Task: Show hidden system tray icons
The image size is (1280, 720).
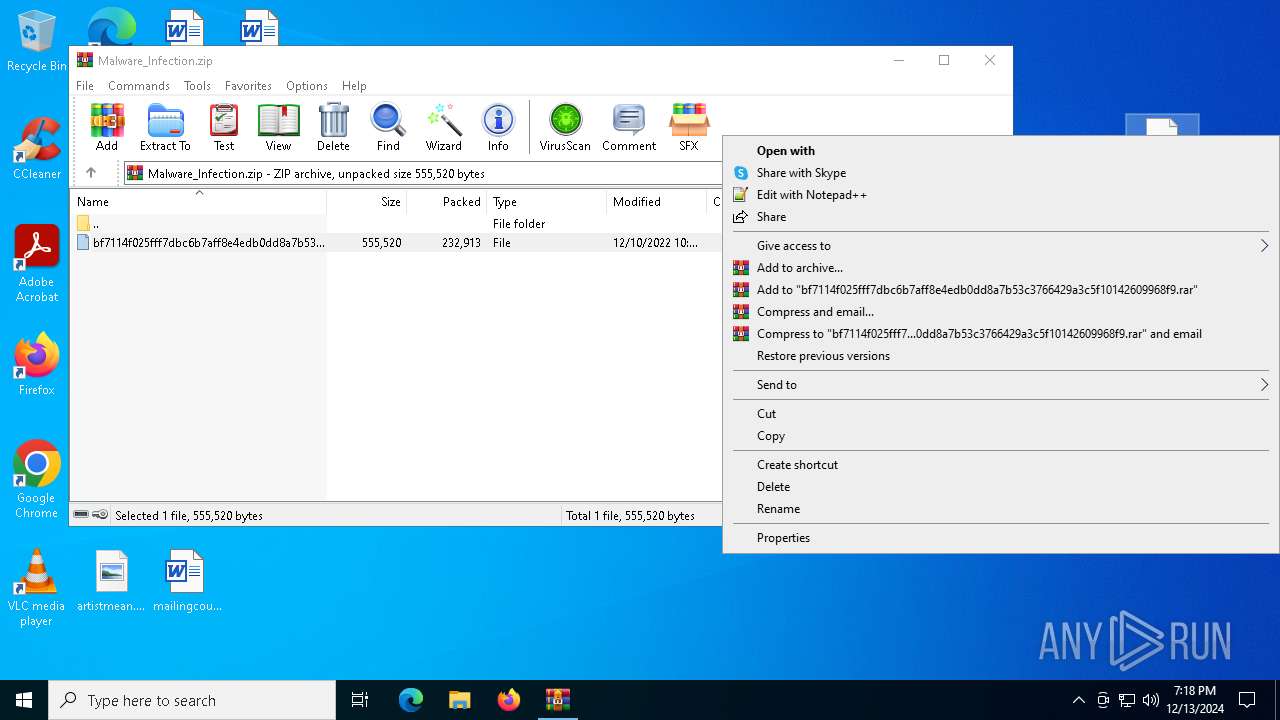Action: [1078, 700]
